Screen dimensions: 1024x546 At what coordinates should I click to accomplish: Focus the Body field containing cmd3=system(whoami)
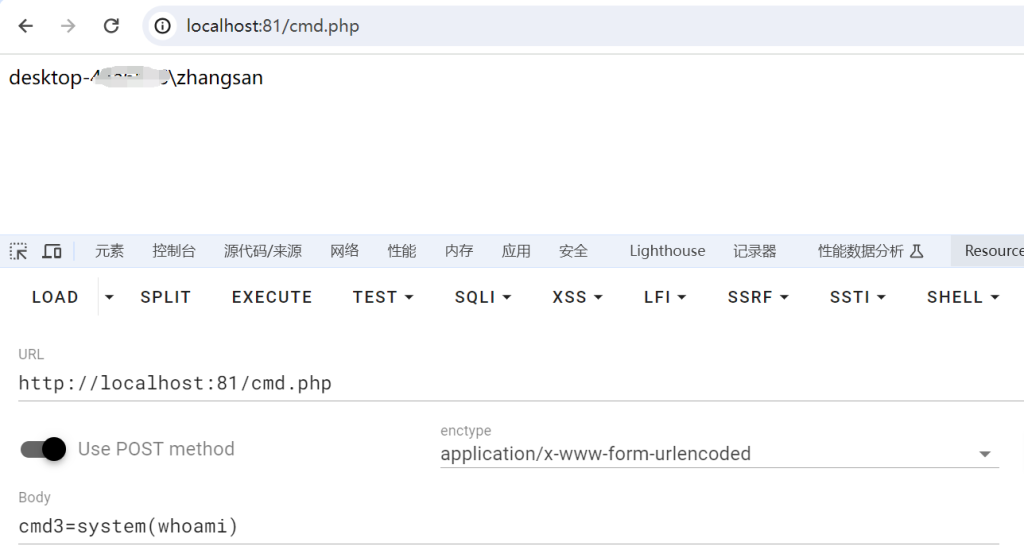[521, 526]
